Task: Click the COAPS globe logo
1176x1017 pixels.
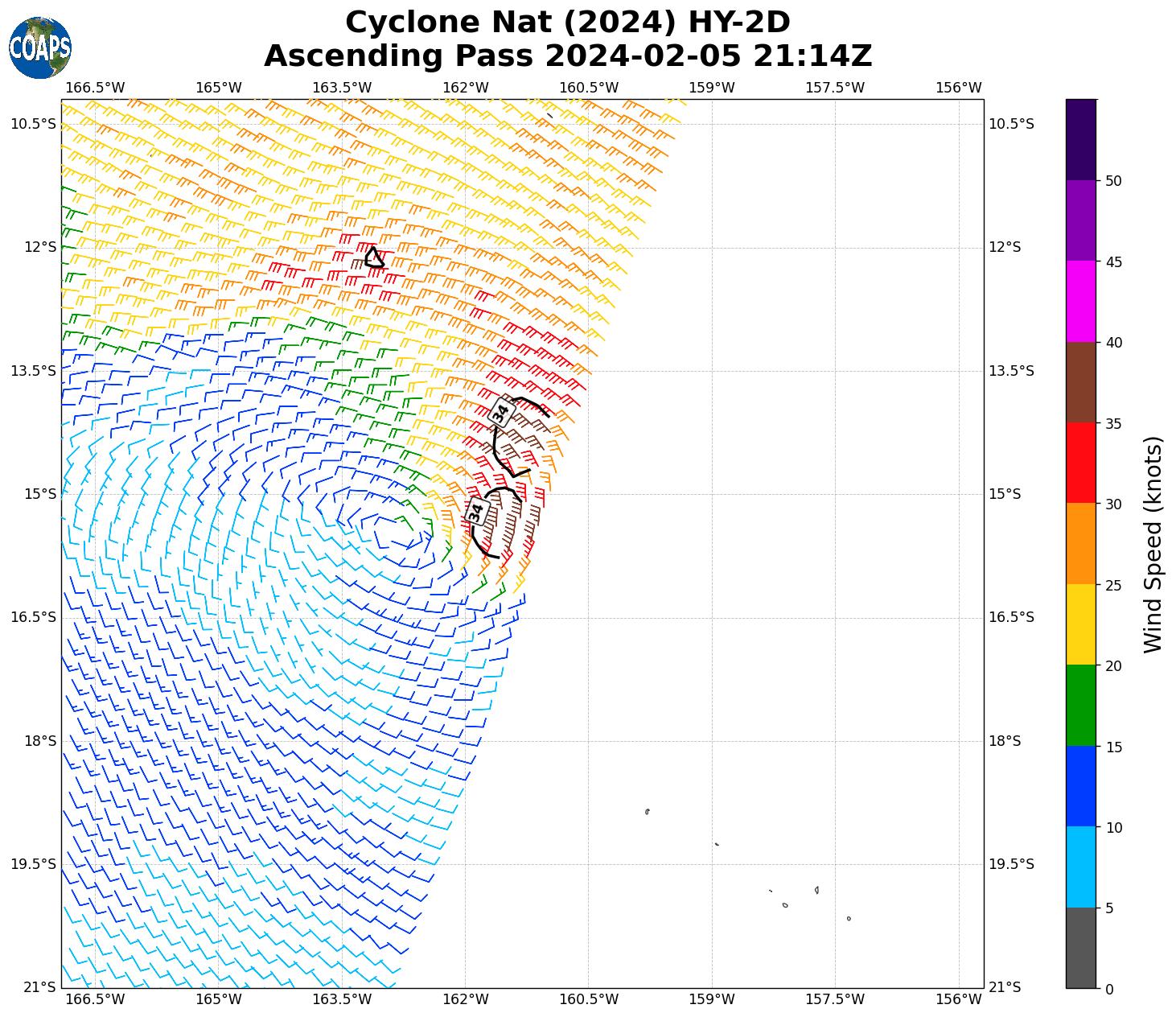Action: pyautogui.click(x=40, y=48)
